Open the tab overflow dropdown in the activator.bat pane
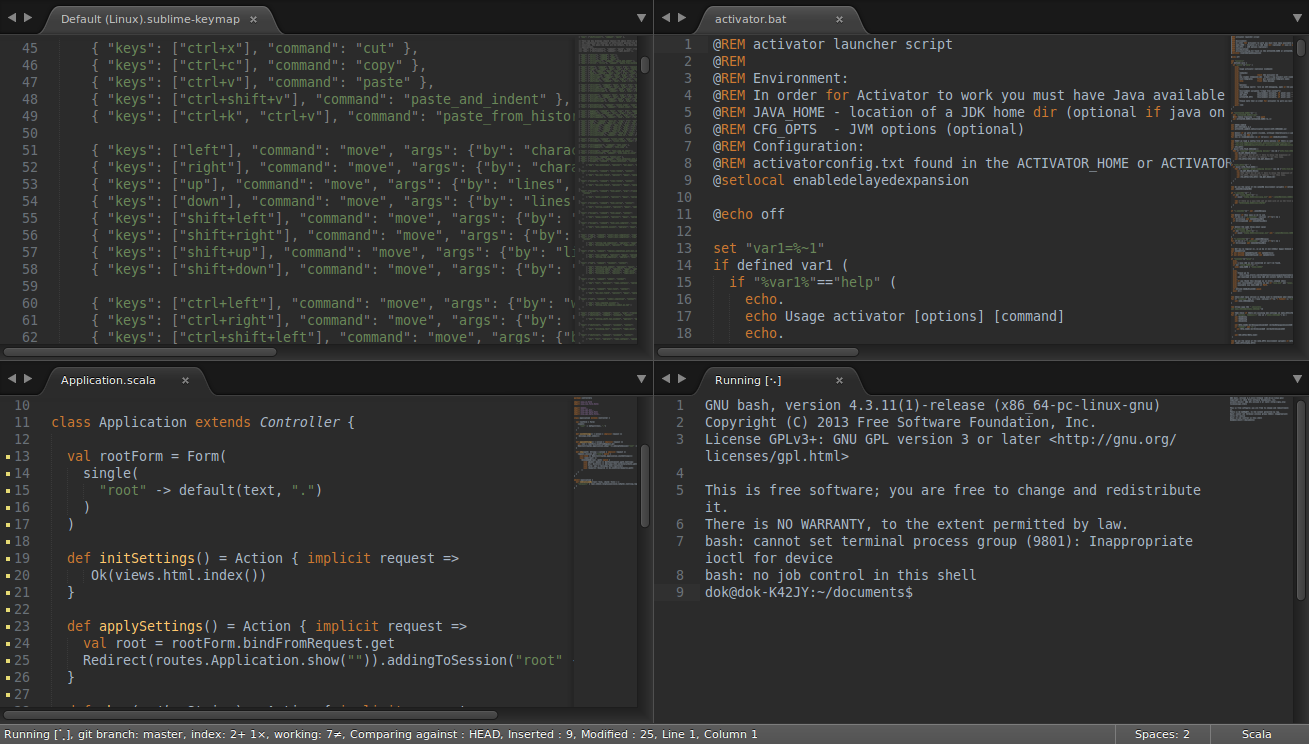This screenshot has width=1309, height=744. click(x=1295, y=17)
